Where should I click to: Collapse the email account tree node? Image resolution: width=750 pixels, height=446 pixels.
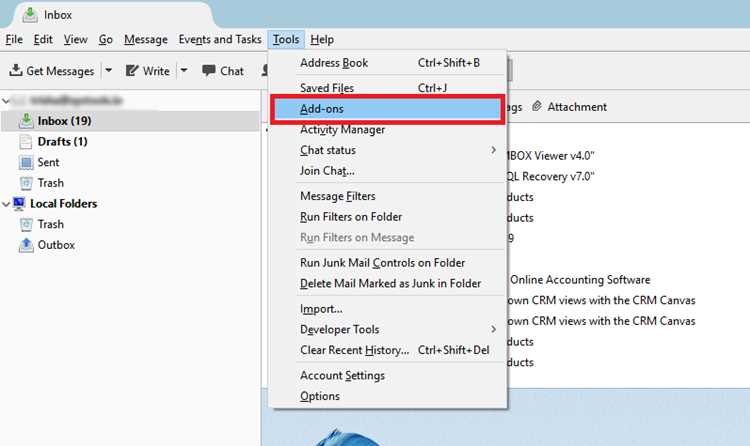[x=6, y=101]
